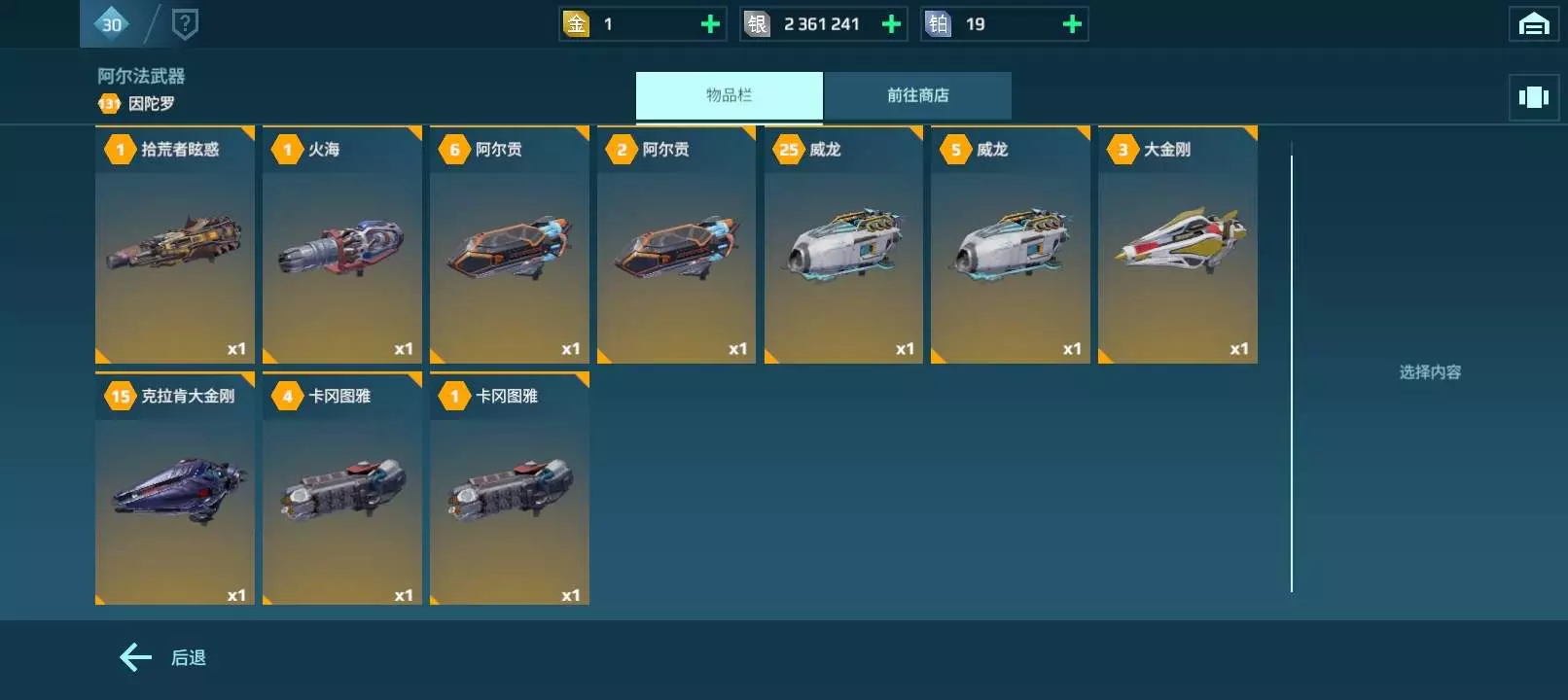This screenshot has width=1568, height=700.
Task: Open the hangar home icon
Action: coord(1533,24)
